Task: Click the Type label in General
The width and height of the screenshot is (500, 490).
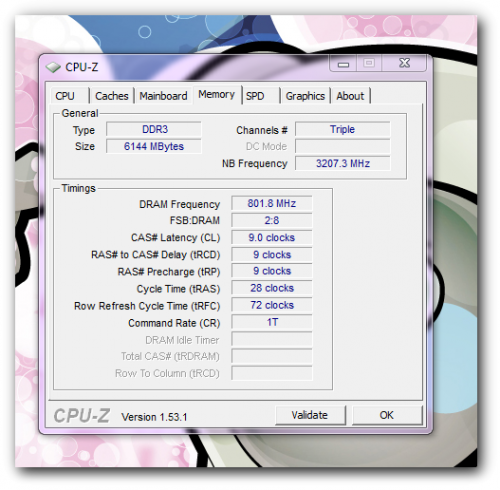Action: point(84,130)
